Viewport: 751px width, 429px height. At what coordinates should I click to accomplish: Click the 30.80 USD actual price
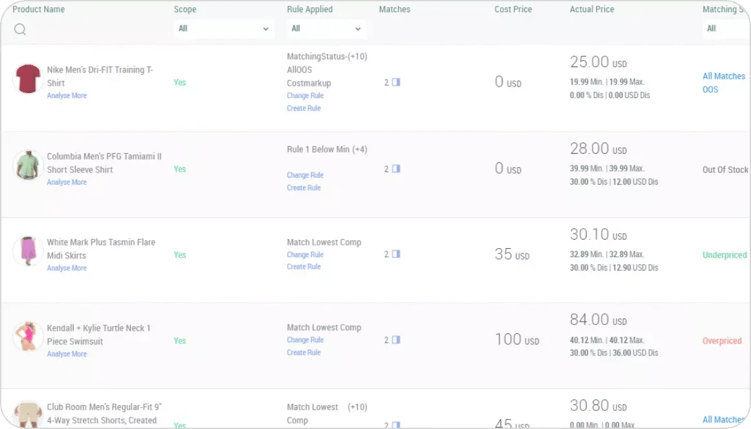(x=598, y=406)
